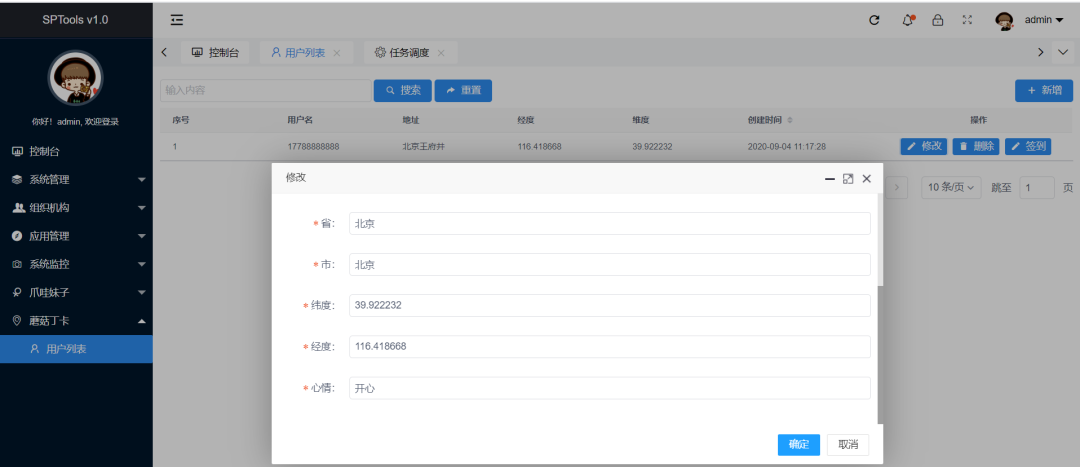The image size is (1080, 467).
Task: Switch to the 控制台 tab
Action: (x=215, y=52)
